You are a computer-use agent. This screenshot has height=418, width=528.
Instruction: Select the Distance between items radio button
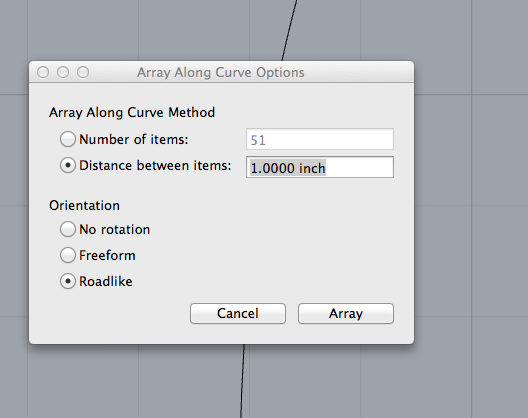pyautogui.click(x=68, y=165)
